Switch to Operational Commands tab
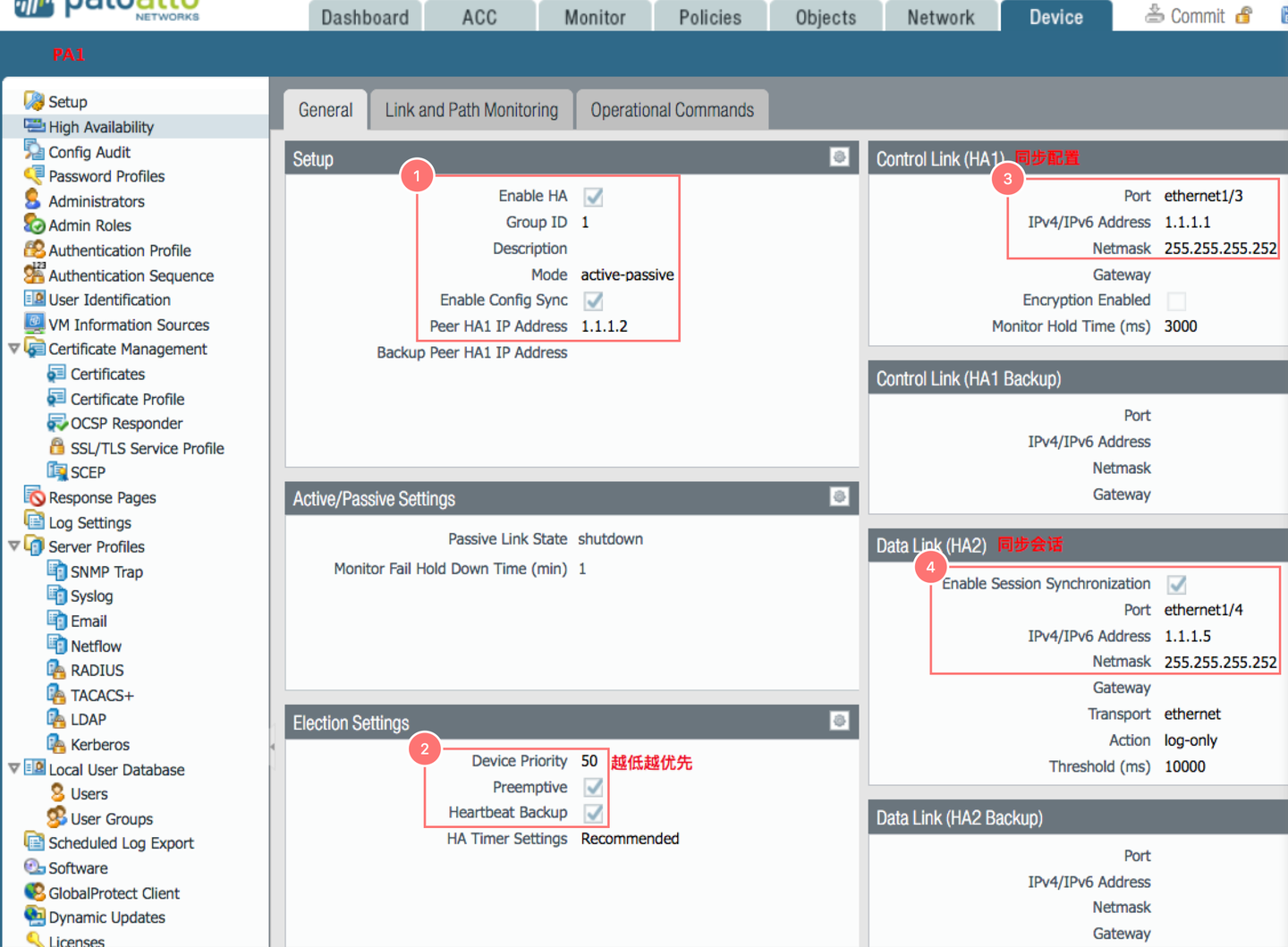 672,110
